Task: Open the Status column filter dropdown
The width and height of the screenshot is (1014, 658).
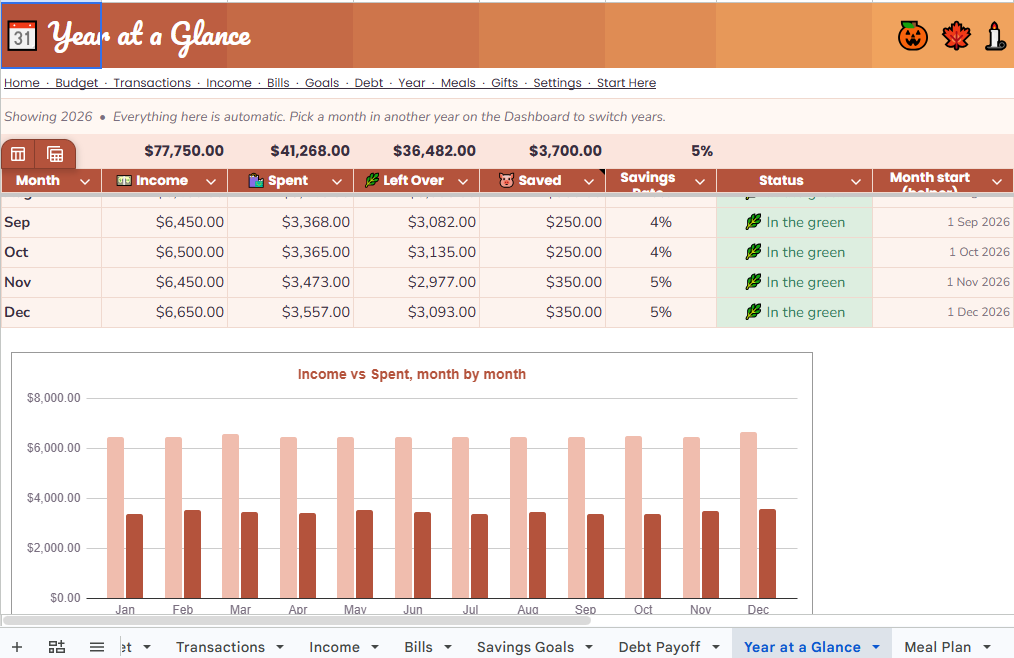Action: 856,182
